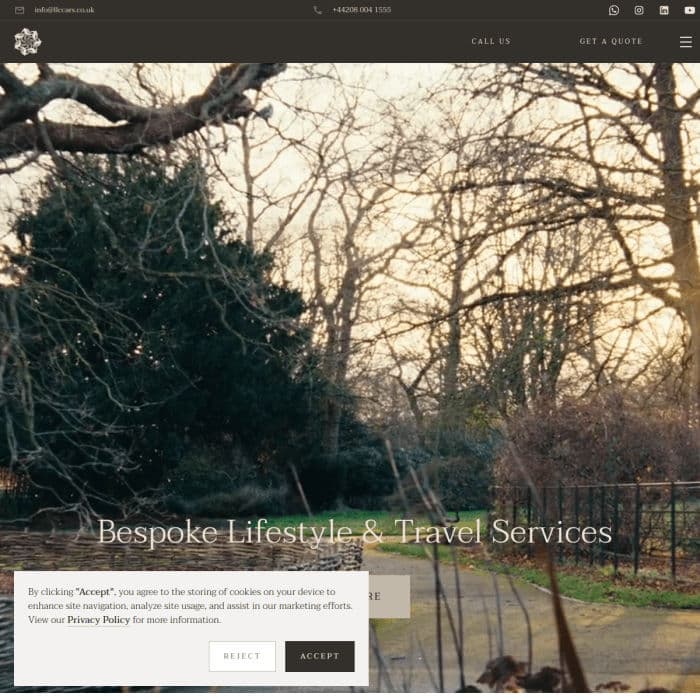Accept cookies with the ACCEPT button
The image size is (700, 700).
(320, 656)
